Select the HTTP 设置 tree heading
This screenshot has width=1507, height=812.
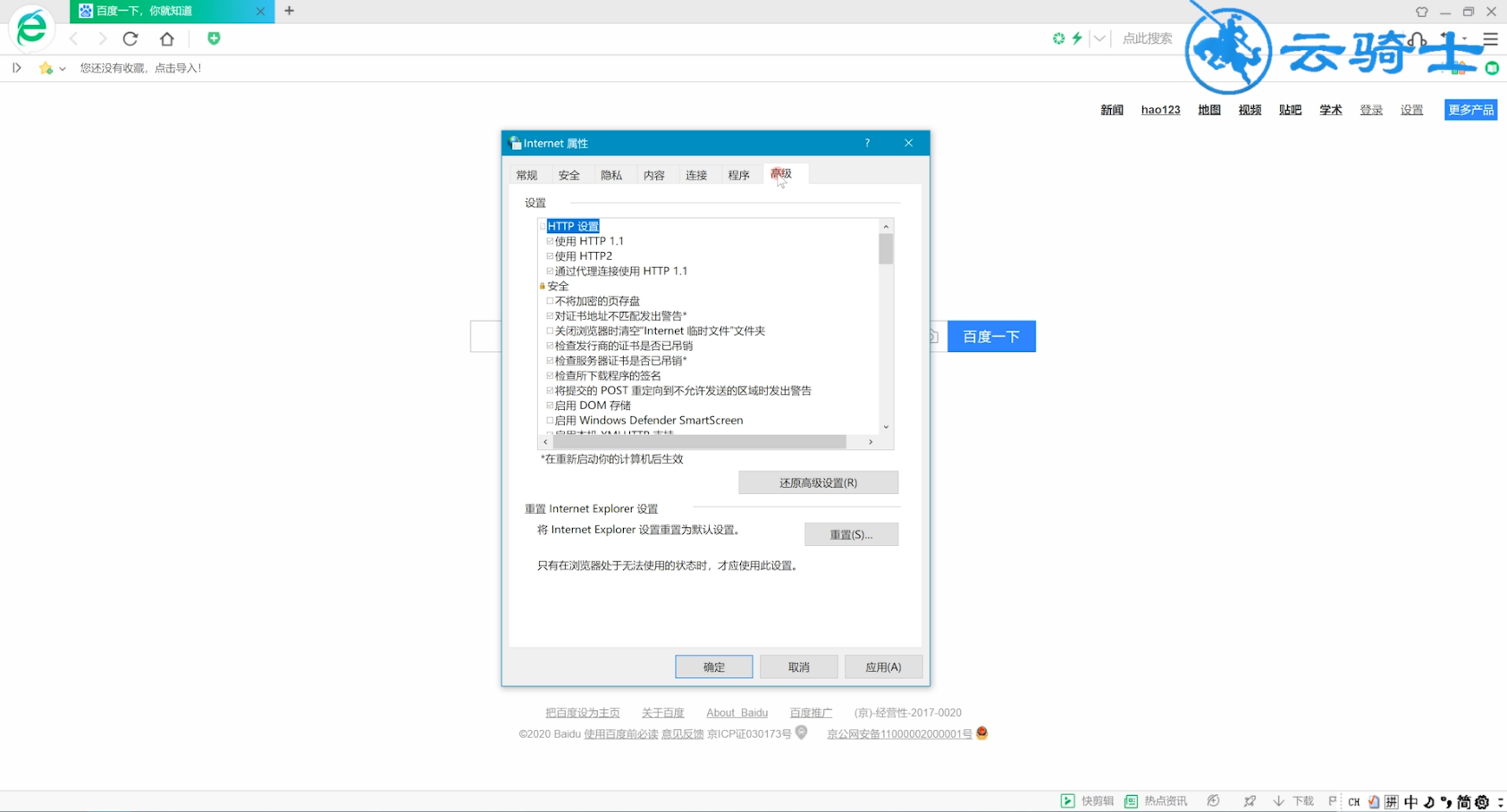click(x=573, y=226)
